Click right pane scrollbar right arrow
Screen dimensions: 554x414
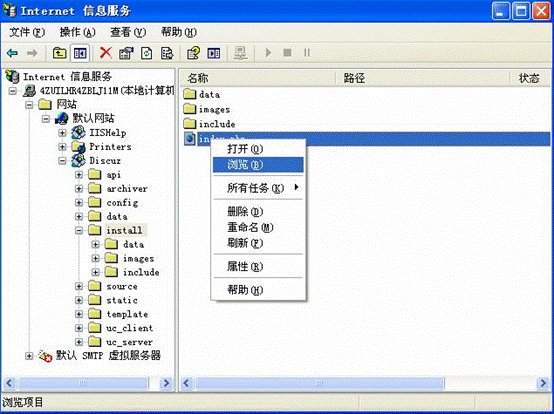click(x=543, y=383)
